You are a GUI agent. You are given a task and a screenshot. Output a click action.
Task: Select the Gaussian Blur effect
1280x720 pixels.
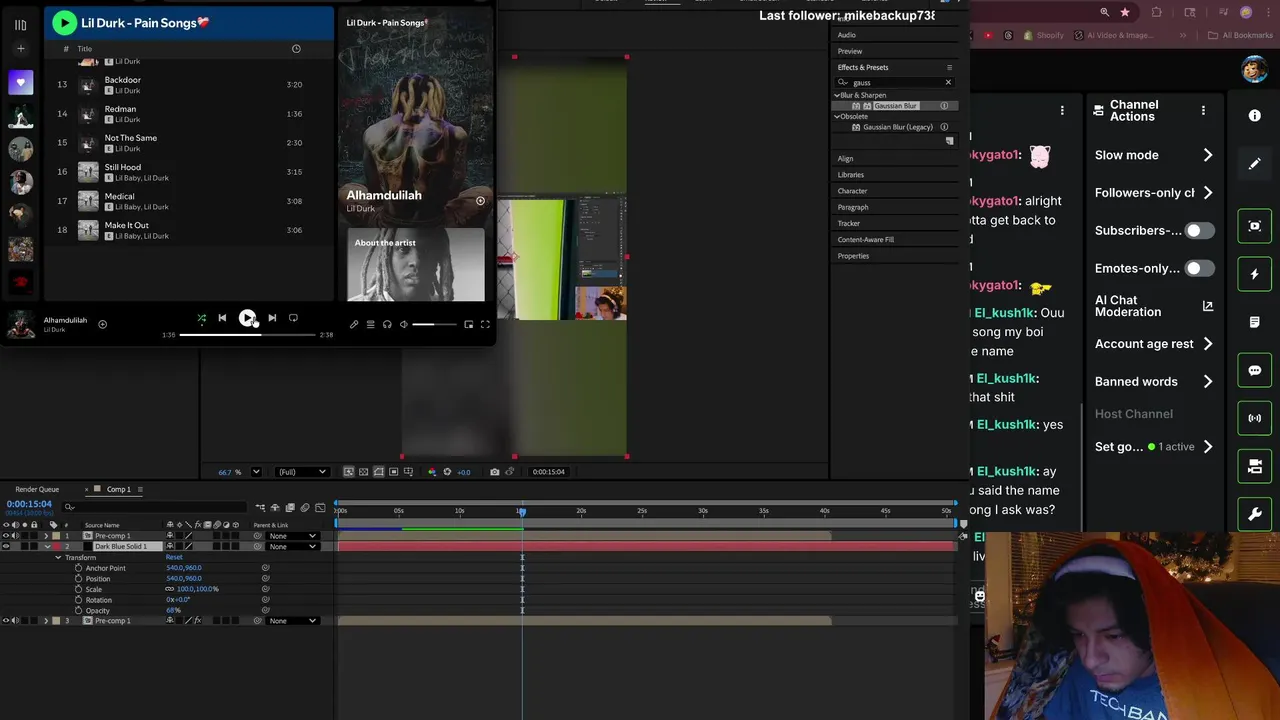click(895, 106)
